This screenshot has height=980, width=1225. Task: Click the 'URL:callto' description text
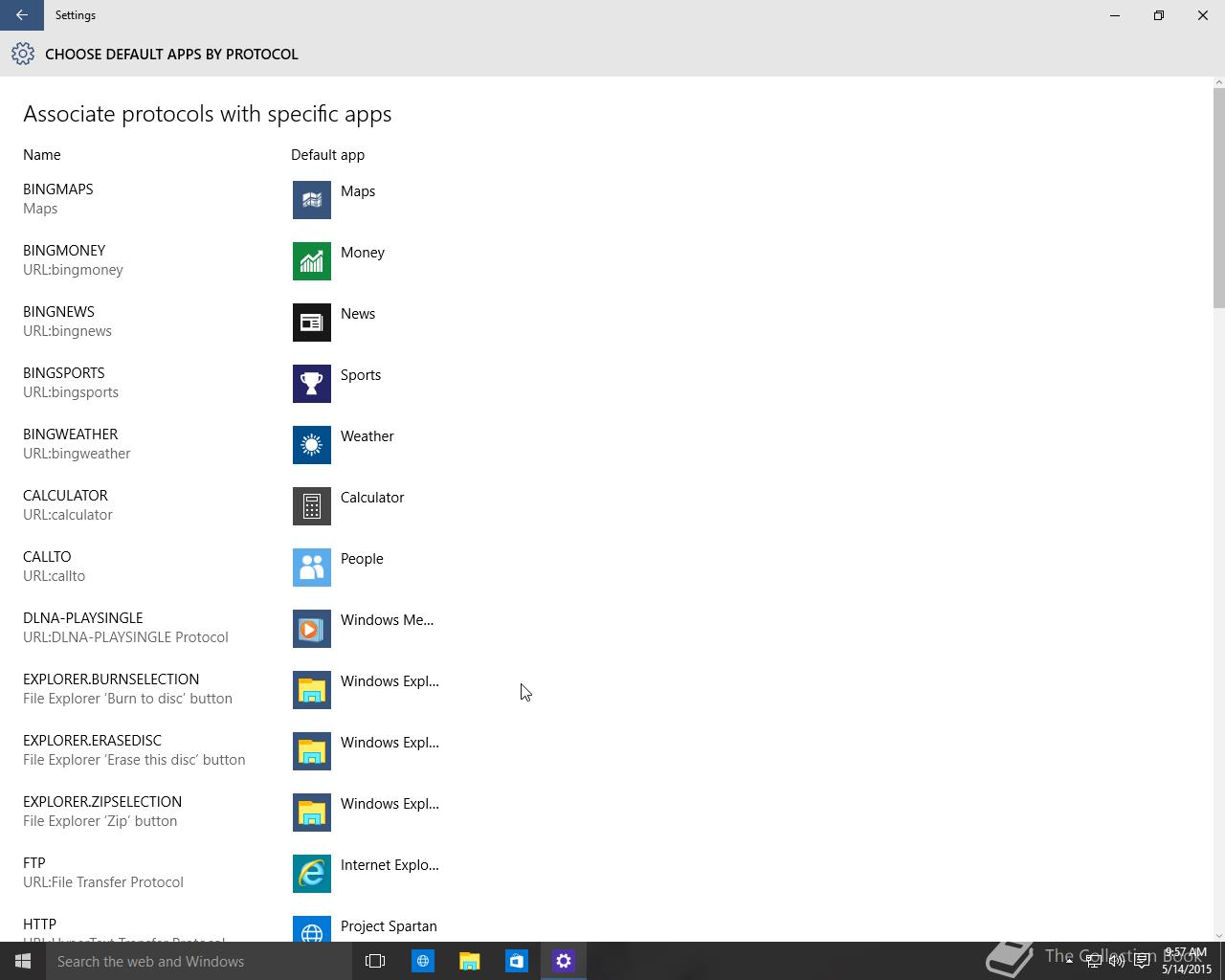coord(54,576)
